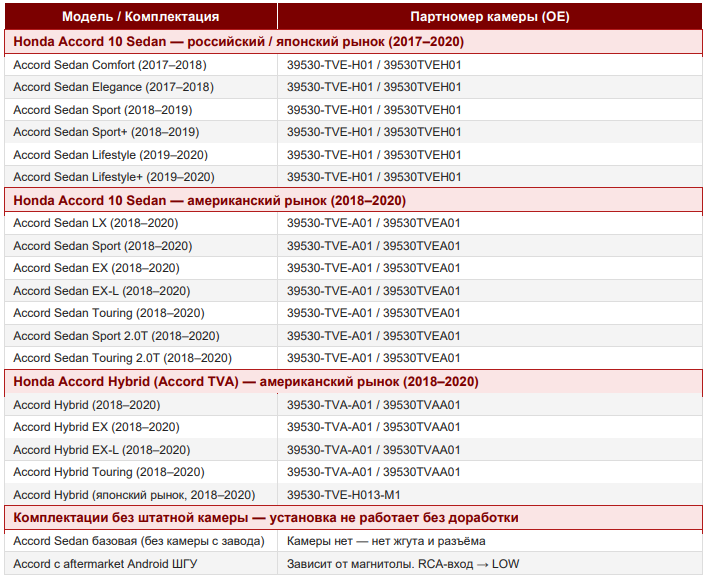Click 'Камеры нет — нет жгута и разъёма' cell

(490, 541)
